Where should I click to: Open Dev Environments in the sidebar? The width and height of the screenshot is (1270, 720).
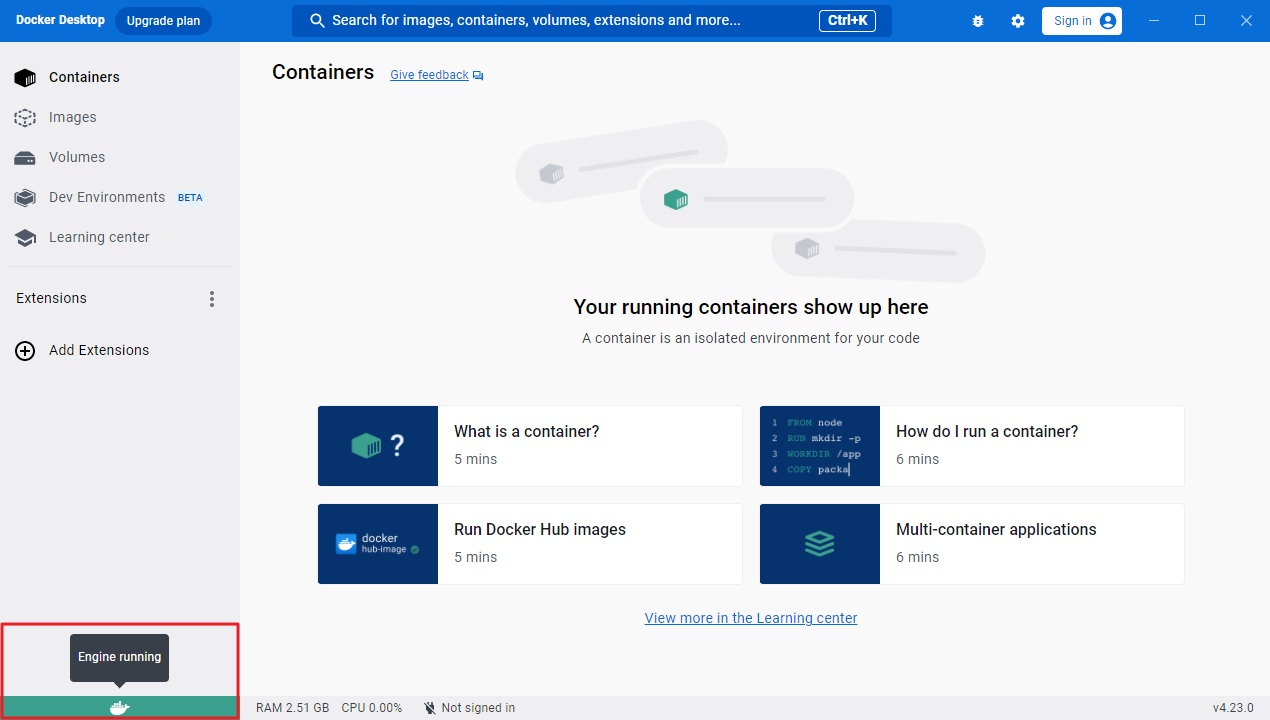(120, 197)
